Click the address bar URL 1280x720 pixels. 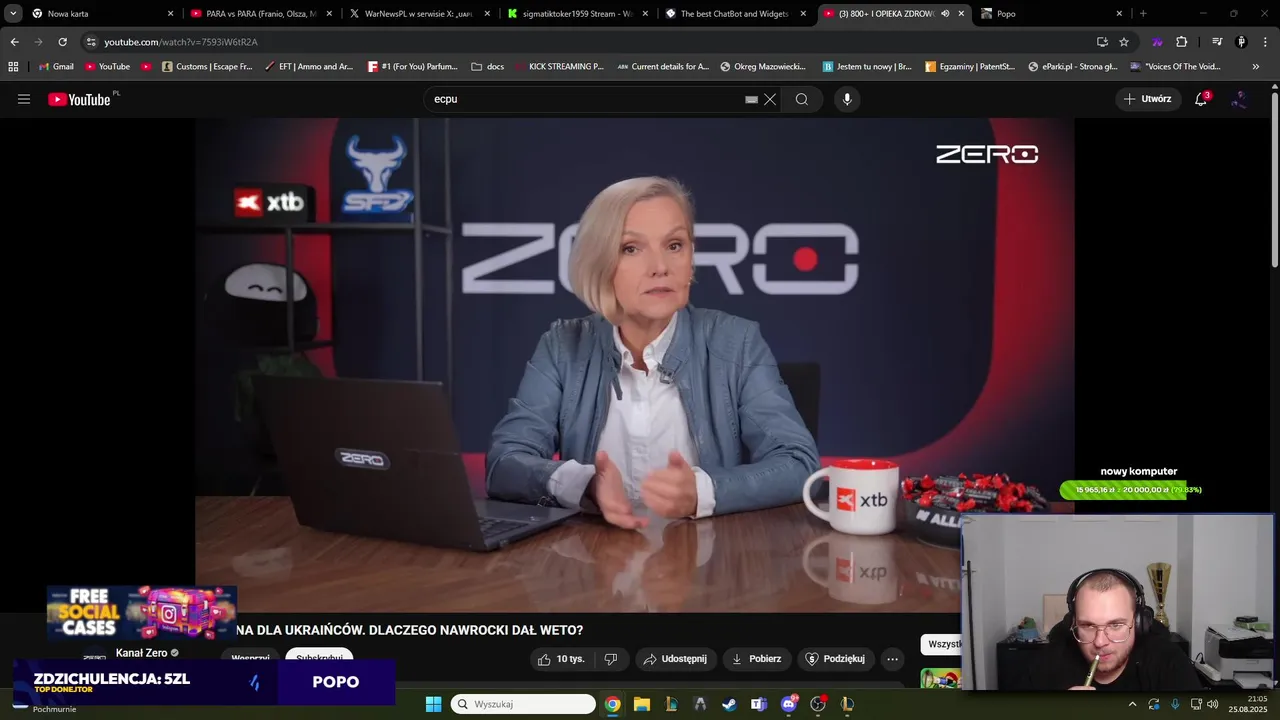[181, 42]
